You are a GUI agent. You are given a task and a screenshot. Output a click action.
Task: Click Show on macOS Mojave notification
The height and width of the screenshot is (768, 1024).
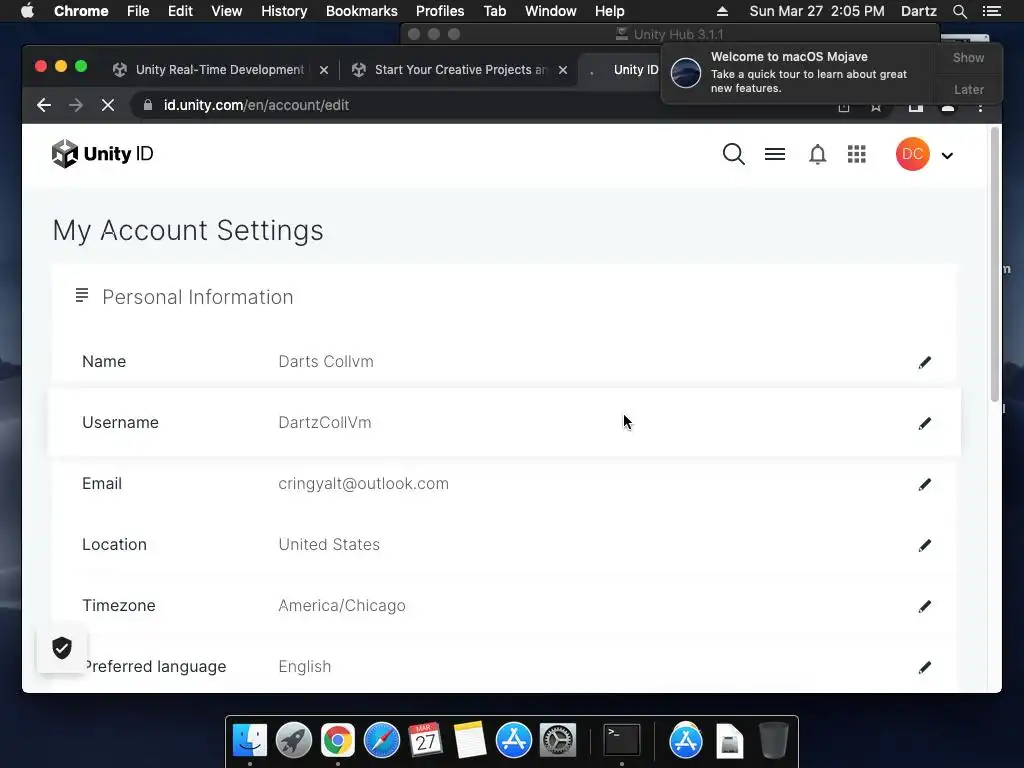tap(968, 57)
